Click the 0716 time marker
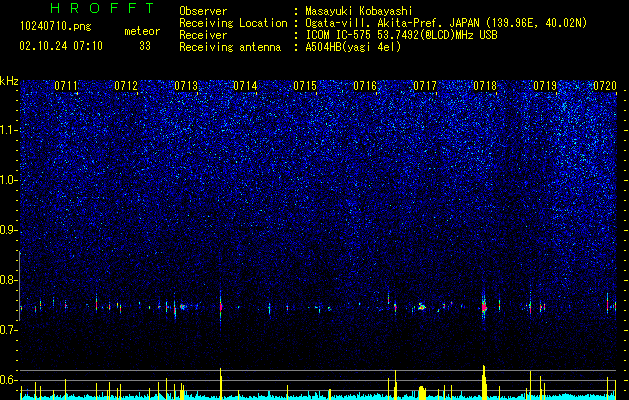The image size is (629, 400). click(x=365, y=86)
